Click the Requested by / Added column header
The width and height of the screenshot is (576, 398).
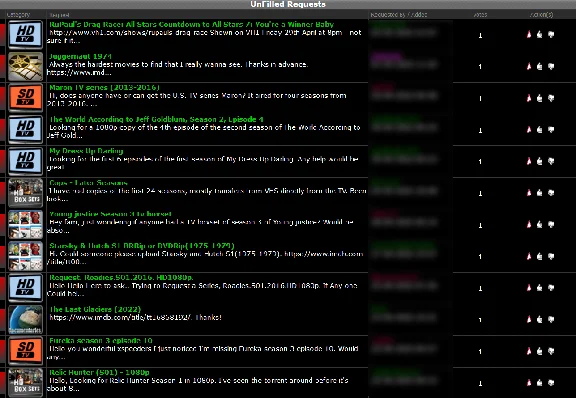click(399, 15)
